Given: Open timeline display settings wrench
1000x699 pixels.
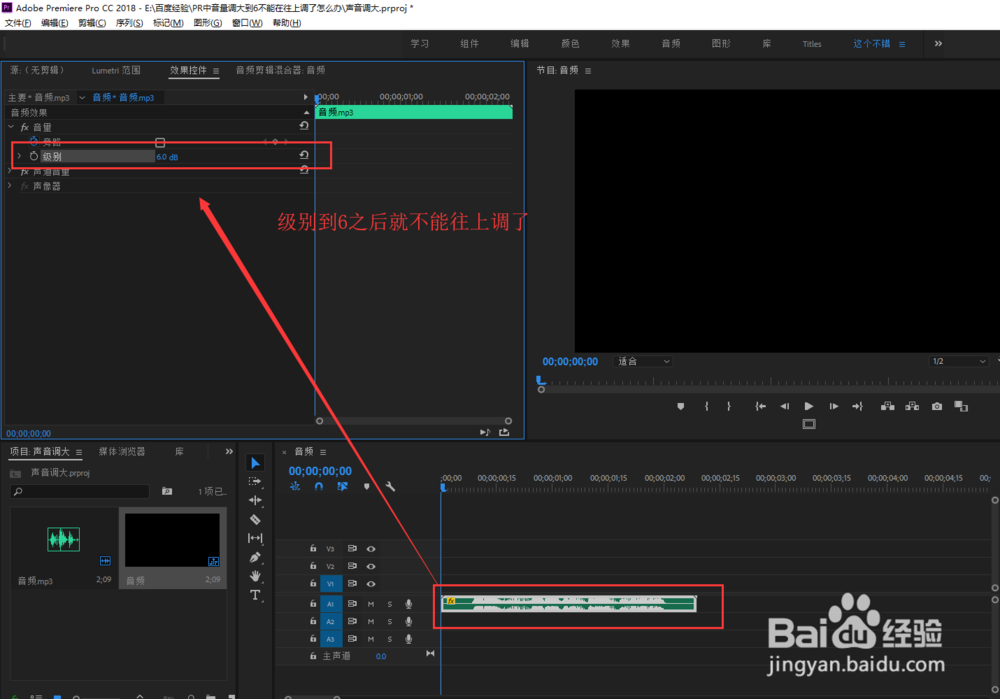Looking at the screenshot, I should [x=390, y=487].
